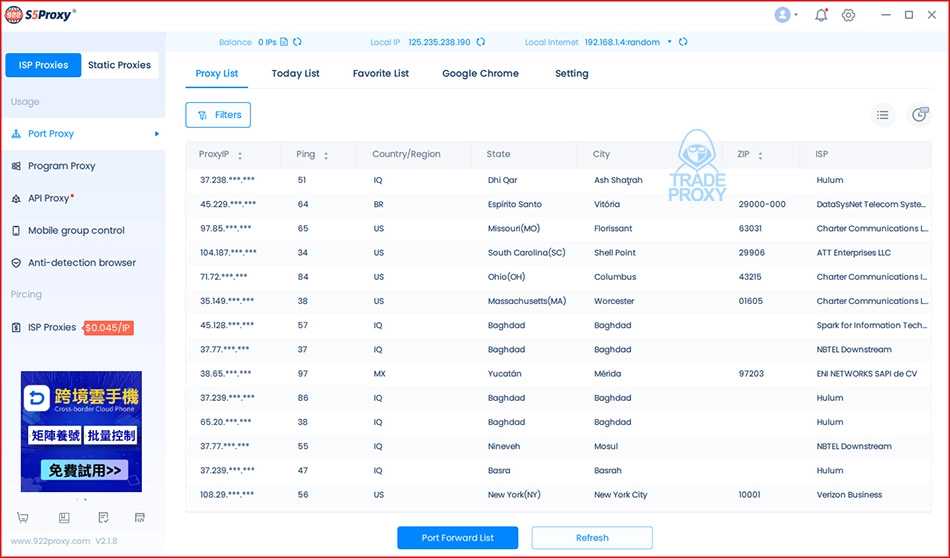
Task: Switch to Static Proxies mode
Action: point(119,65)
